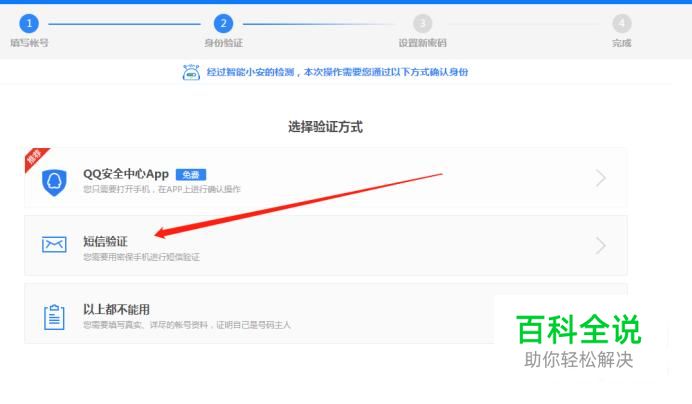Click the blue notice about identity confirmation
Viewport: 692px width, 404px height.
(337, 72)
